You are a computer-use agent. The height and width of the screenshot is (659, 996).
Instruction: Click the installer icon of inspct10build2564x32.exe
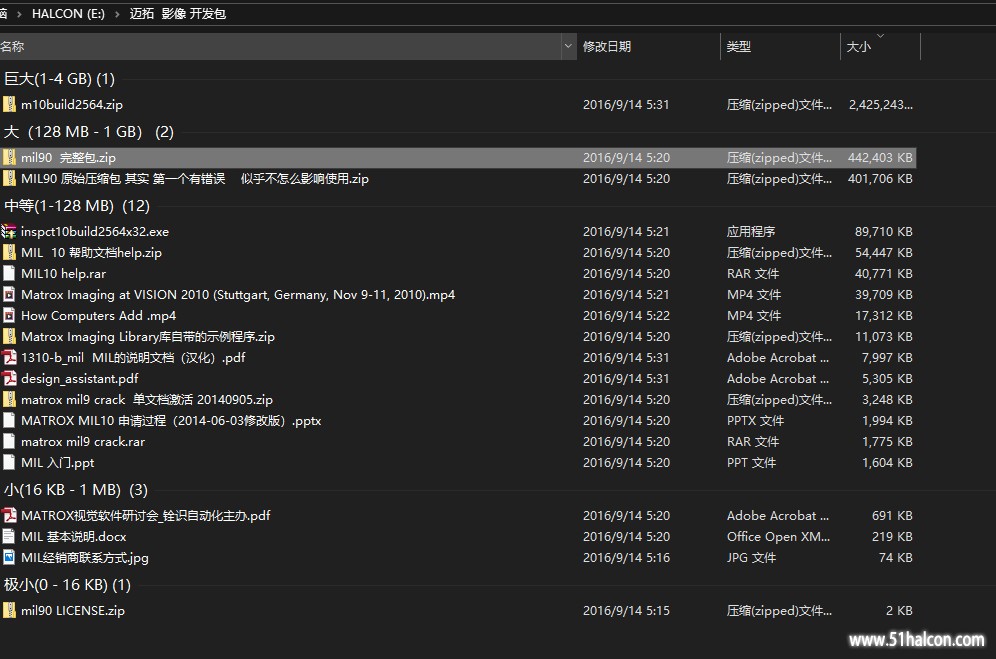pos(9,231)
